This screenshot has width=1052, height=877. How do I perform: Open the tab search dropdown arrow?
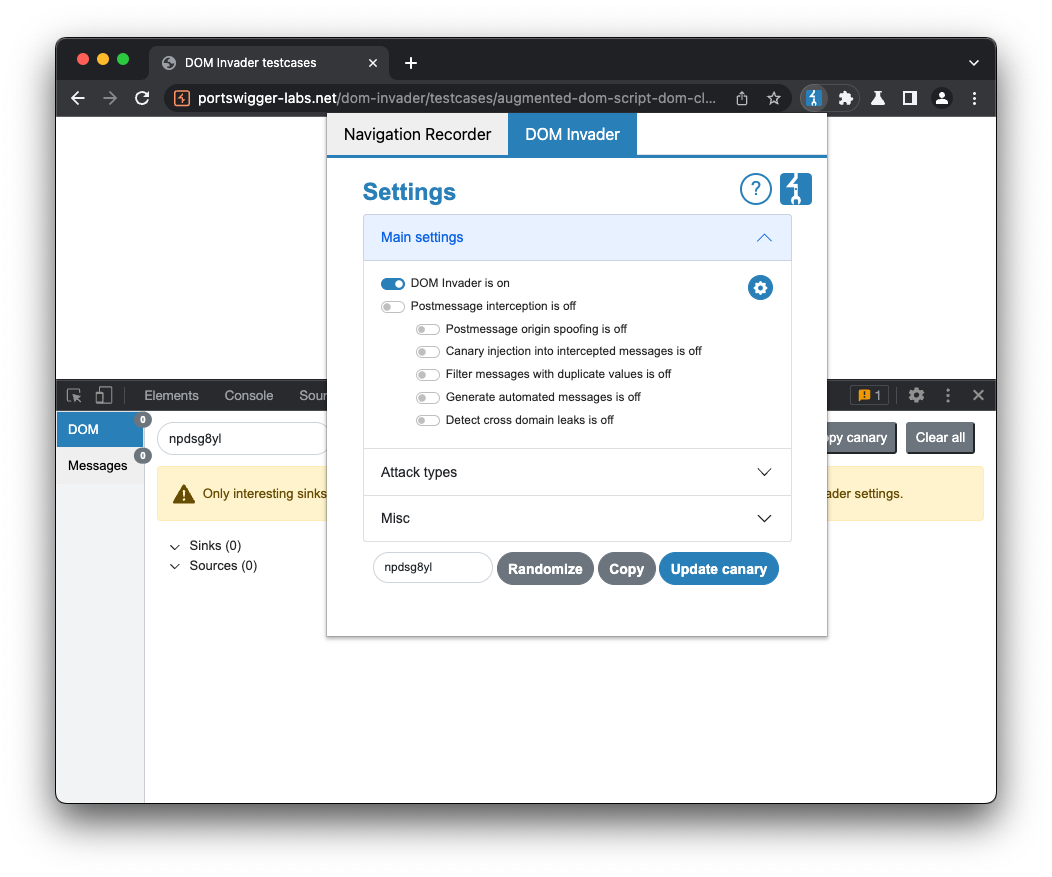[974, 63]
